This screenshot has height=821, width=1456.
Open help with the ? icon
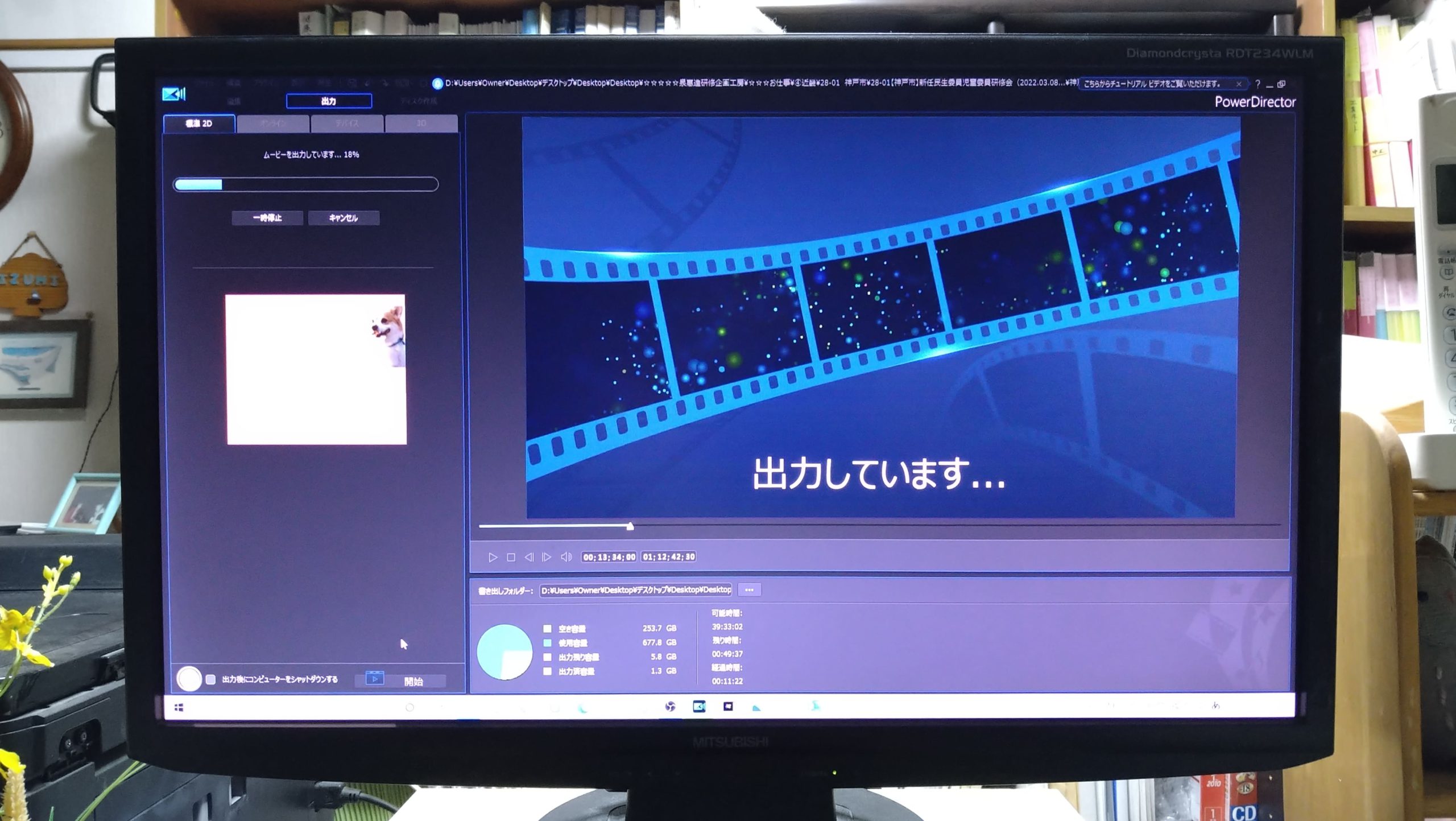1258,84
